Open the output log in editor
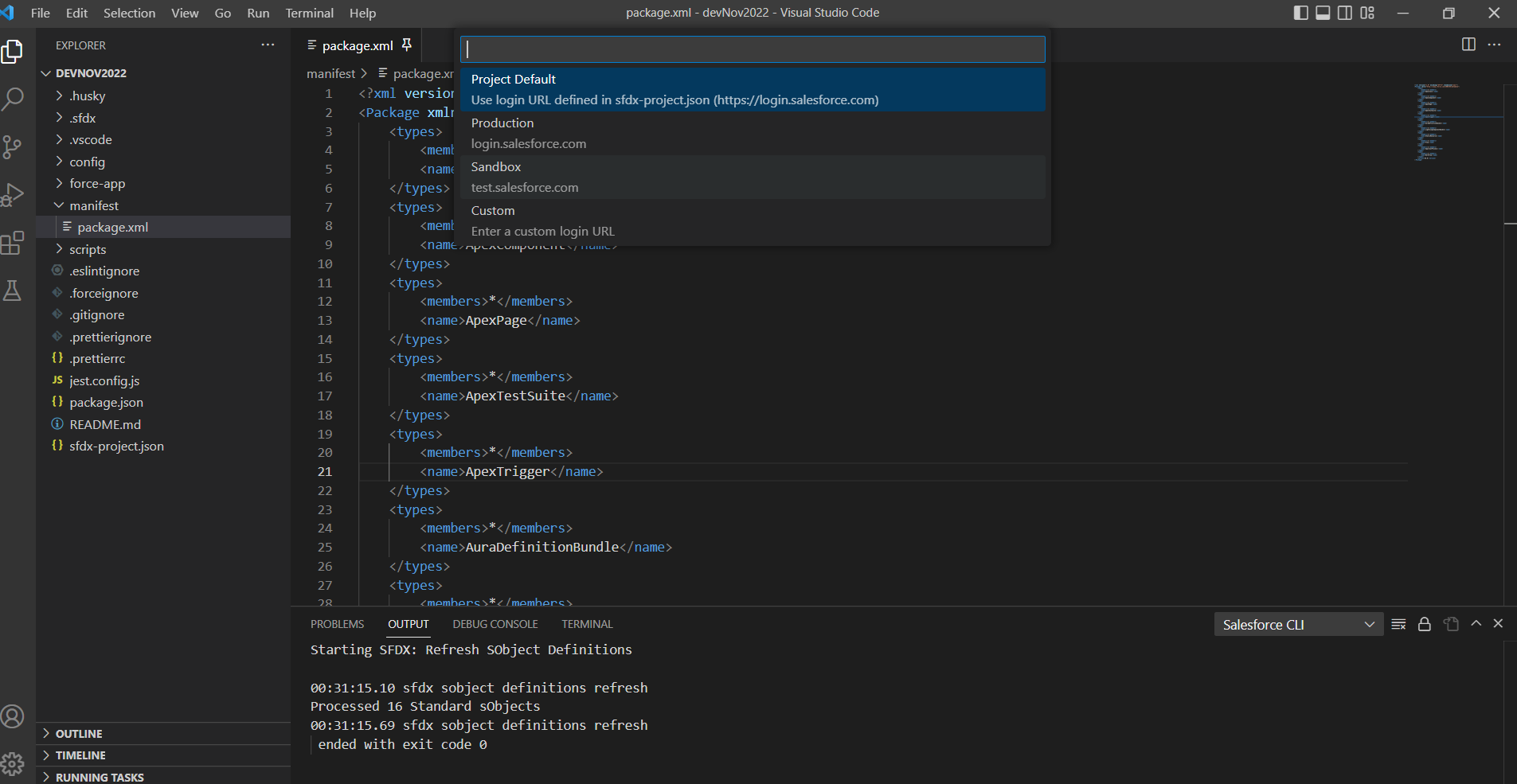Screen dimensions: 1517x784 [1451, 624]
